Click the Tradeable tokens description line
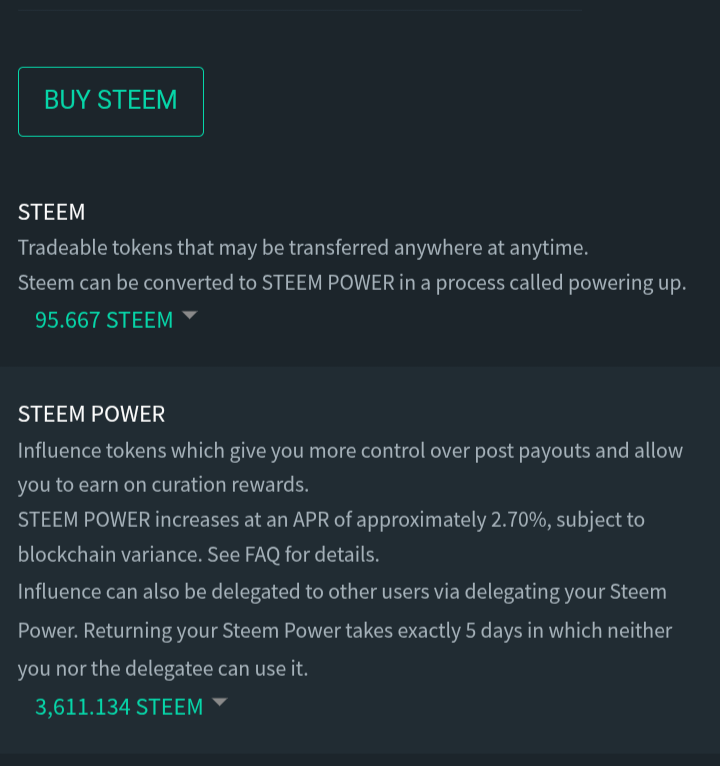 point(303,248)
